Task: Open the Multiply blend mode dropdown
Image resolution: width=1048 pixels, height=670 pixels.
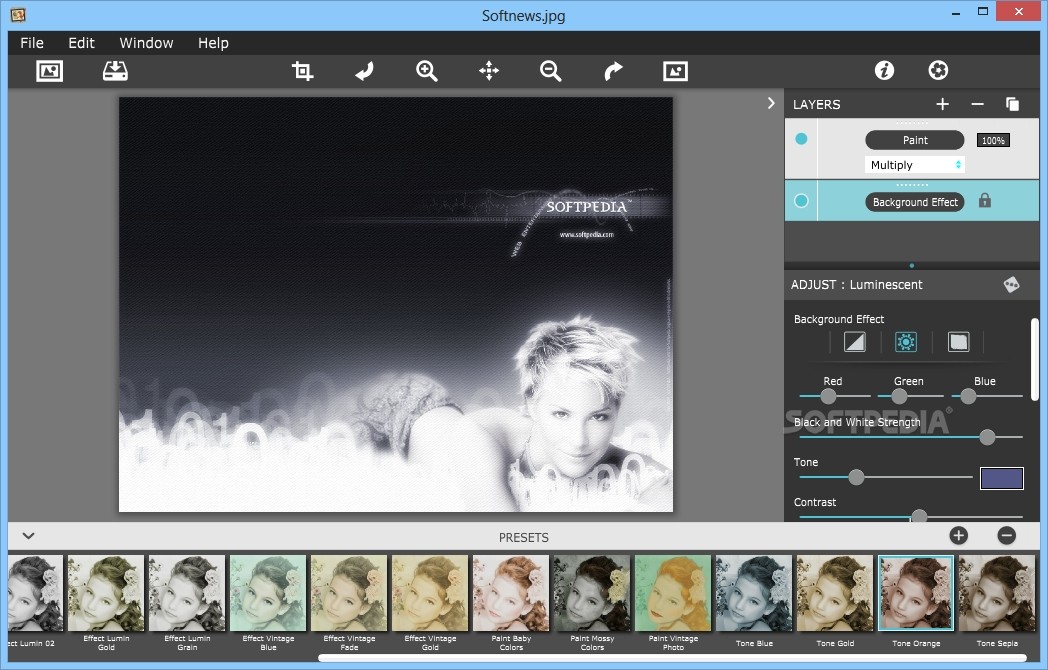Action: pyautogui.click(x=914, y=165)
